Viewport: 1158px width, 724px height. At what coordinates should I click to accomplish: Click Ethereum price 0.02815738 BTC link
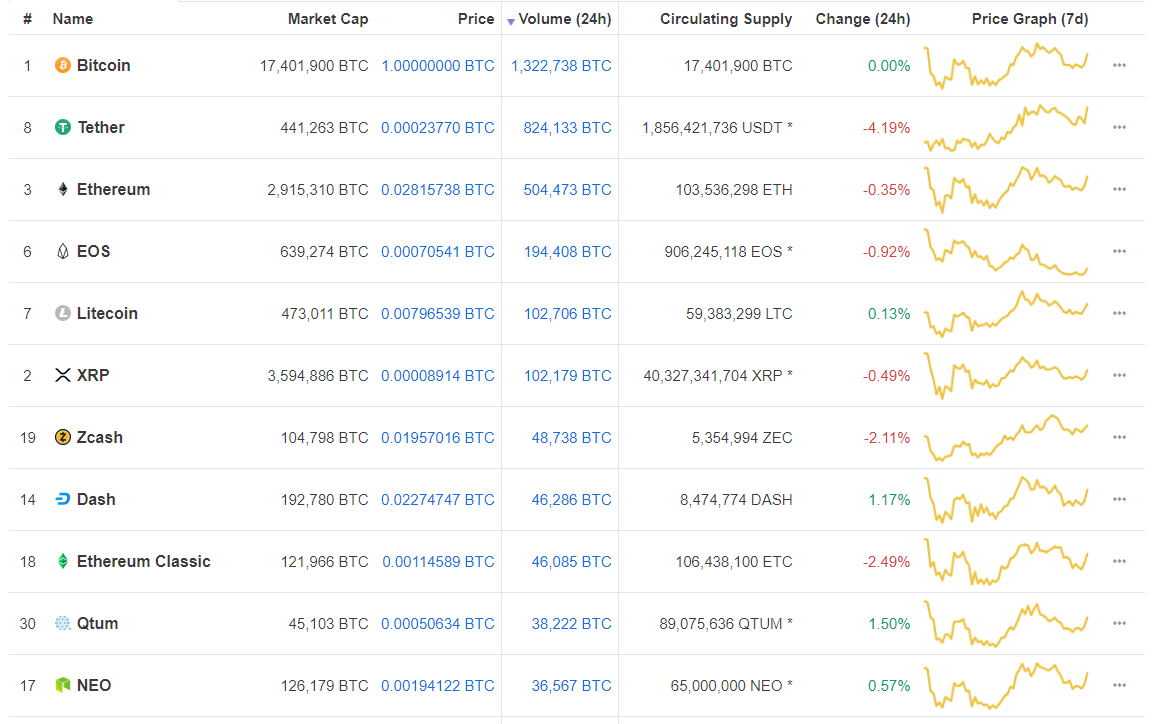click(x=437, y=190)
